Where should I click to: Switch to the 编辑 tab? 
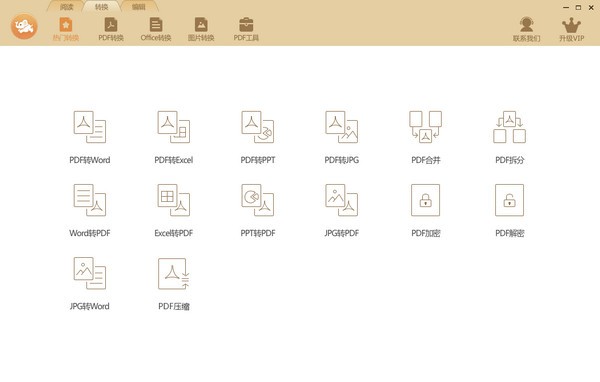[x=139, y=7]
